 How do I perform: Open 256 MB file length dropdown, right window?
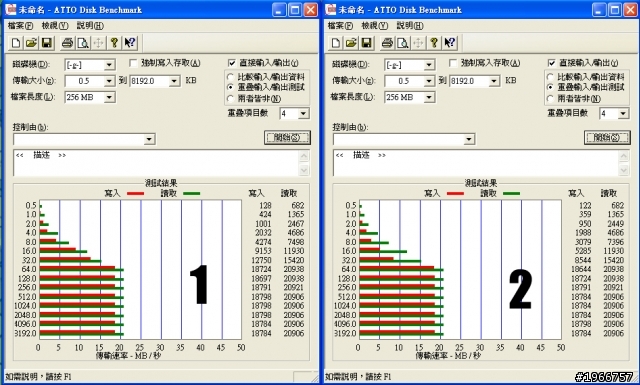(x=429, y=97)
